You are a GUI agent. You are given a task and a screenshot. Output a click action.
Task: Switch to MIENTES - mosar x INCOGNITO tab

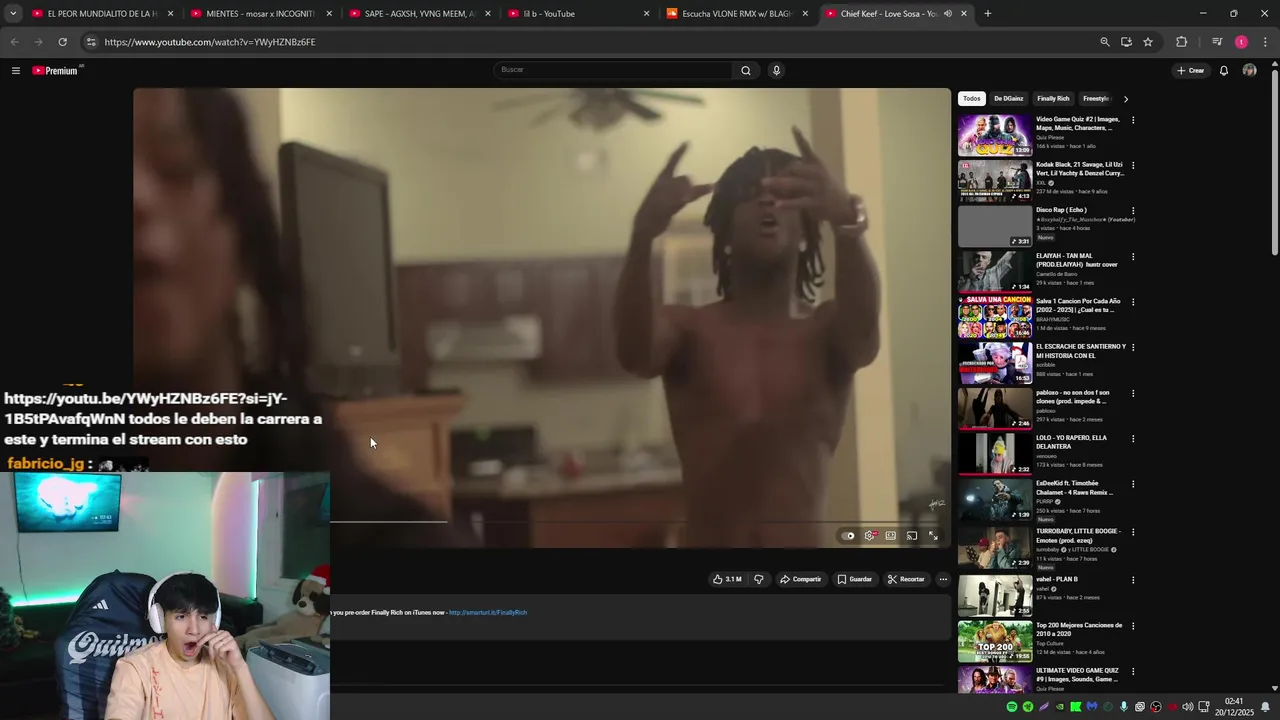(x=258, y=14)
